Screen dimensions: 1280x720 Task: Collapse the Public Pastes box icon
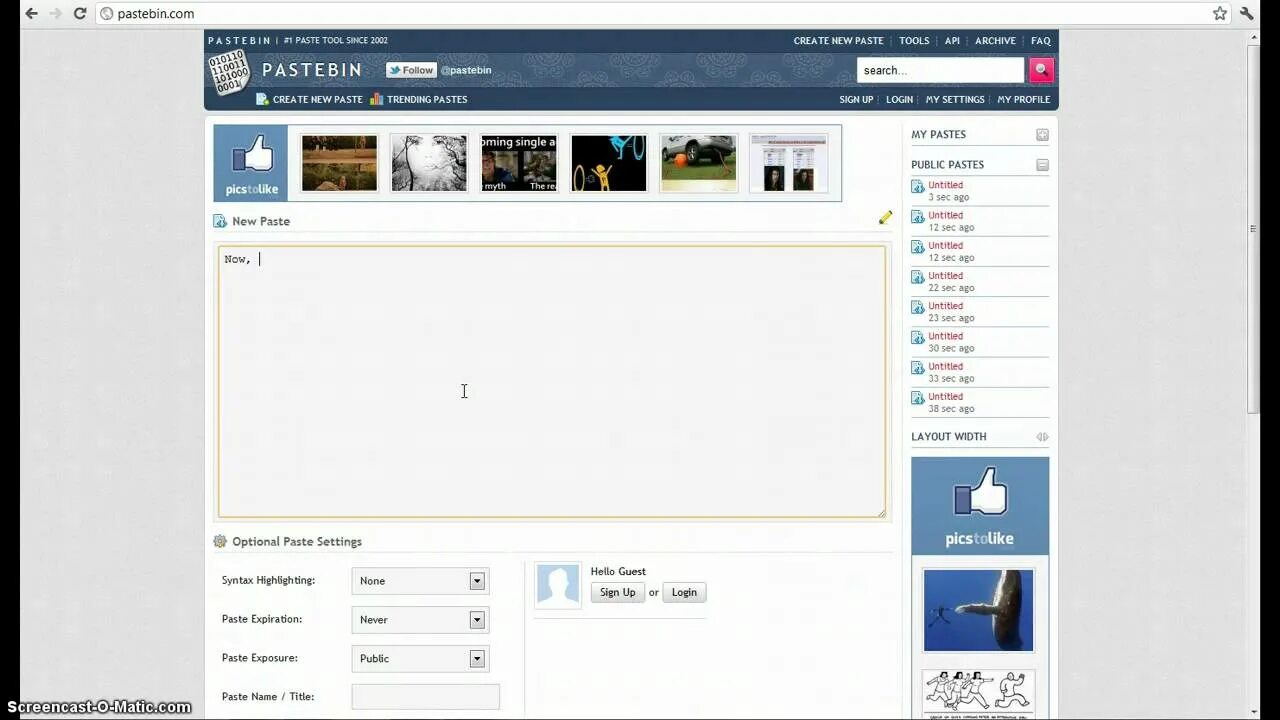point(1042,165)
